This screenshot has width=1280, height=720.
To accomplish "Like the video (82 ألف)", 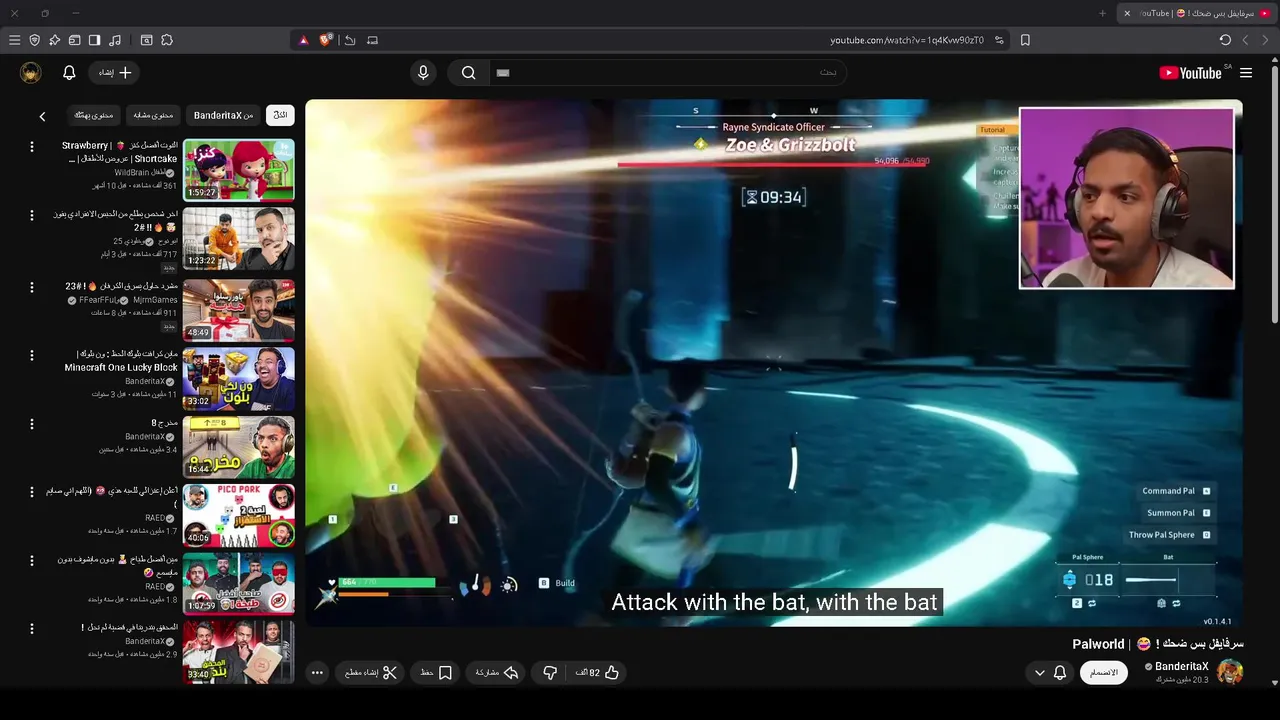I will (x=597, y=673).
